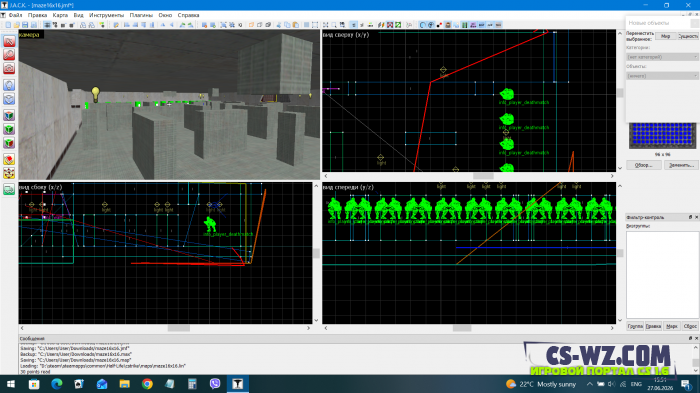700x393 pixels.
Task: Click the top view horizontal scrollbar thumb
Action: pos(483,176)
